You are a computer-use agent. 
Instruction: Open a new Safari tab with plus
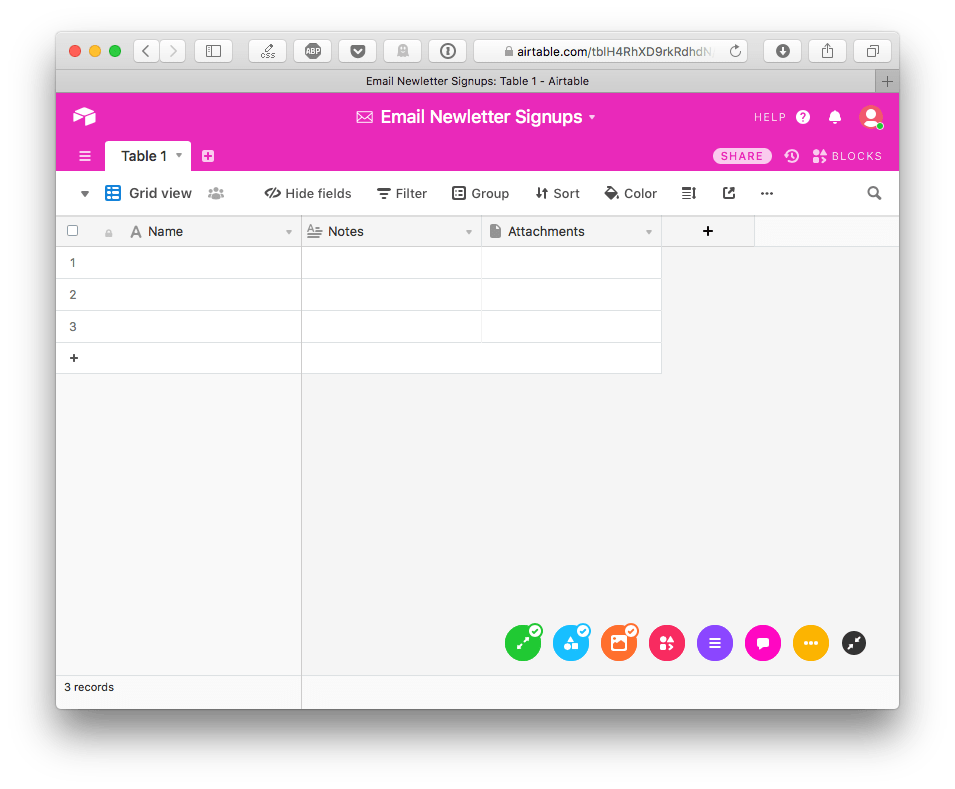(887, 81)
